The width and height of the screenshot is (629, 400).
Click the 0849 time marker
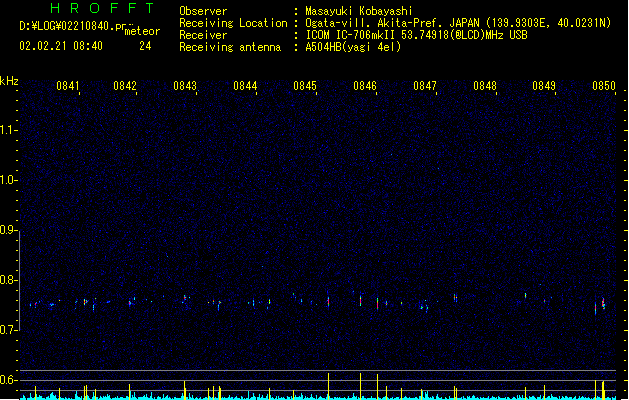click(x=544, y=86)
